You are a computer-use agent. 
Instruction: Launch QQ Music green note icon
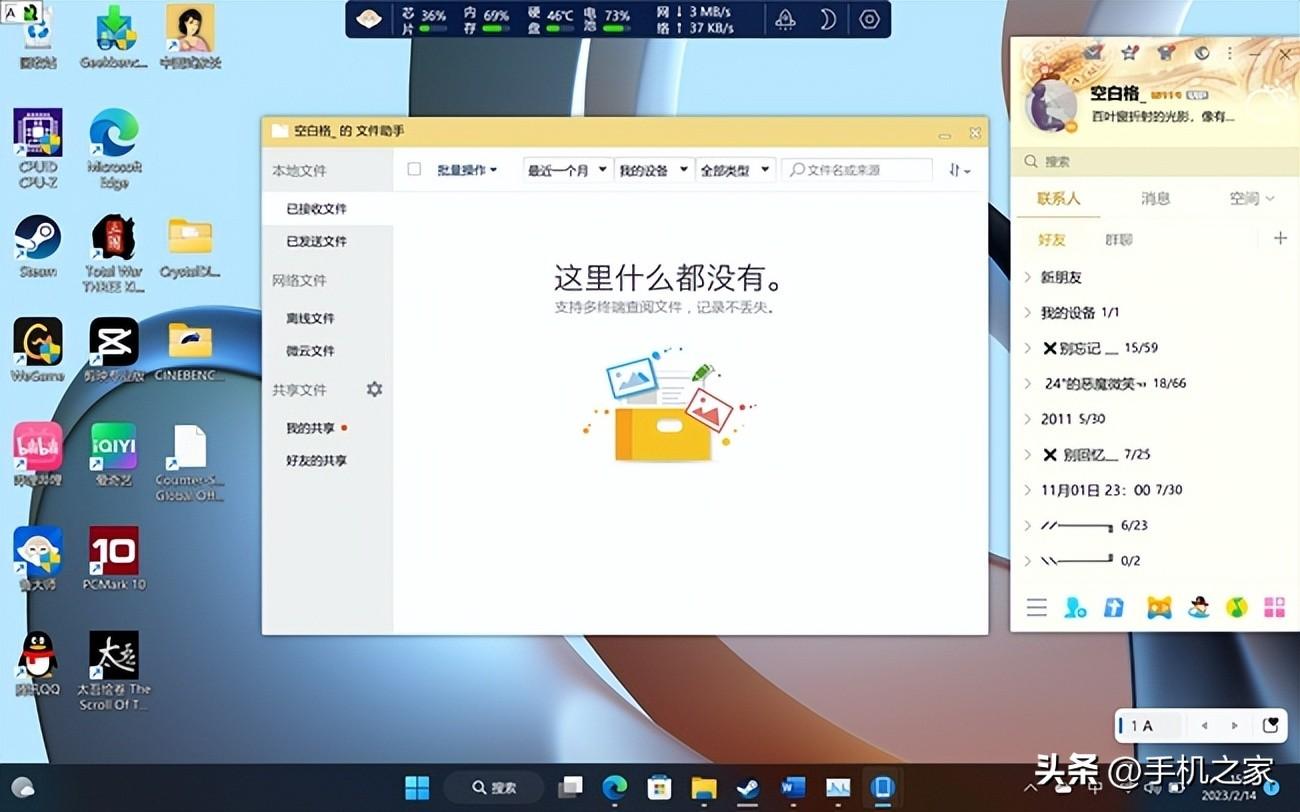(1237, 607)
